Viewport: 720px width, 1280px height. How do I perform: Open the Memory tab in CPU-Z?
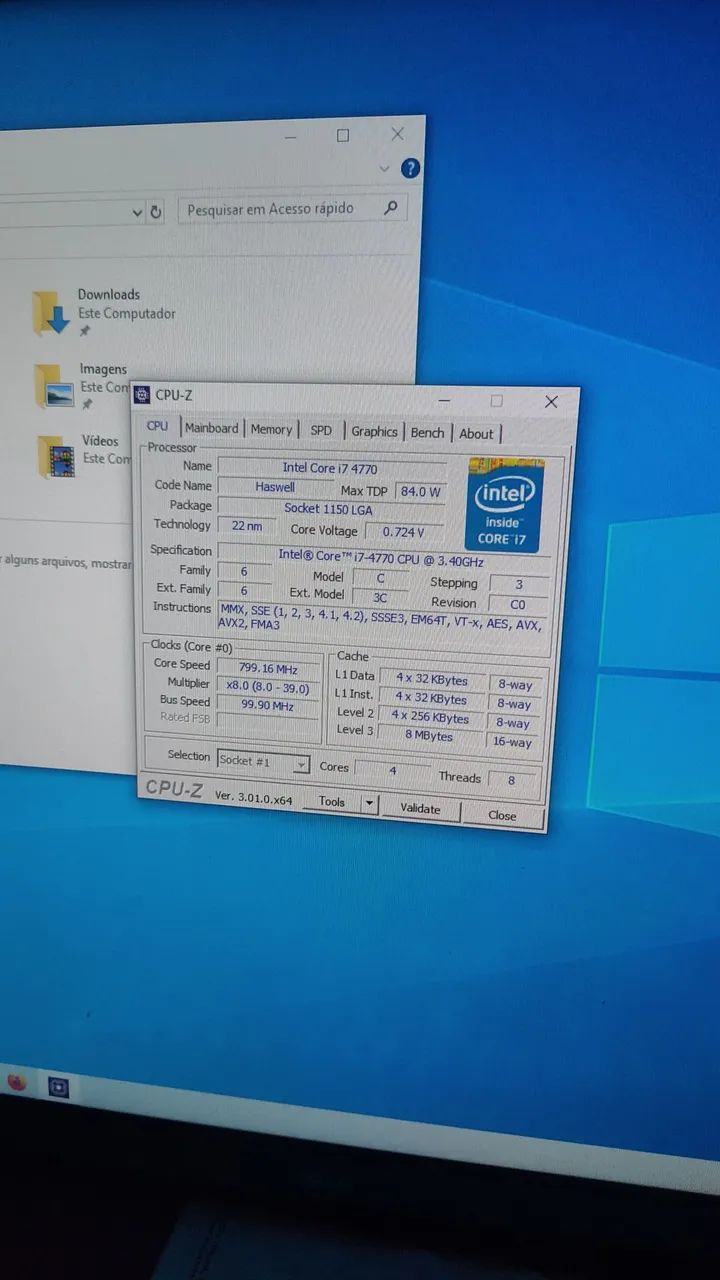pos(271,429)
